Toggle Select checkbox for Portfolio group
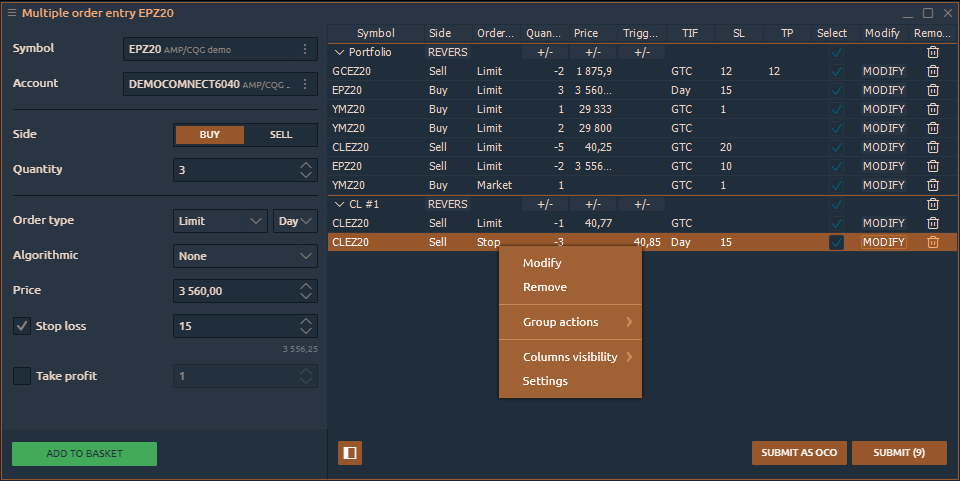 (836, 52)
